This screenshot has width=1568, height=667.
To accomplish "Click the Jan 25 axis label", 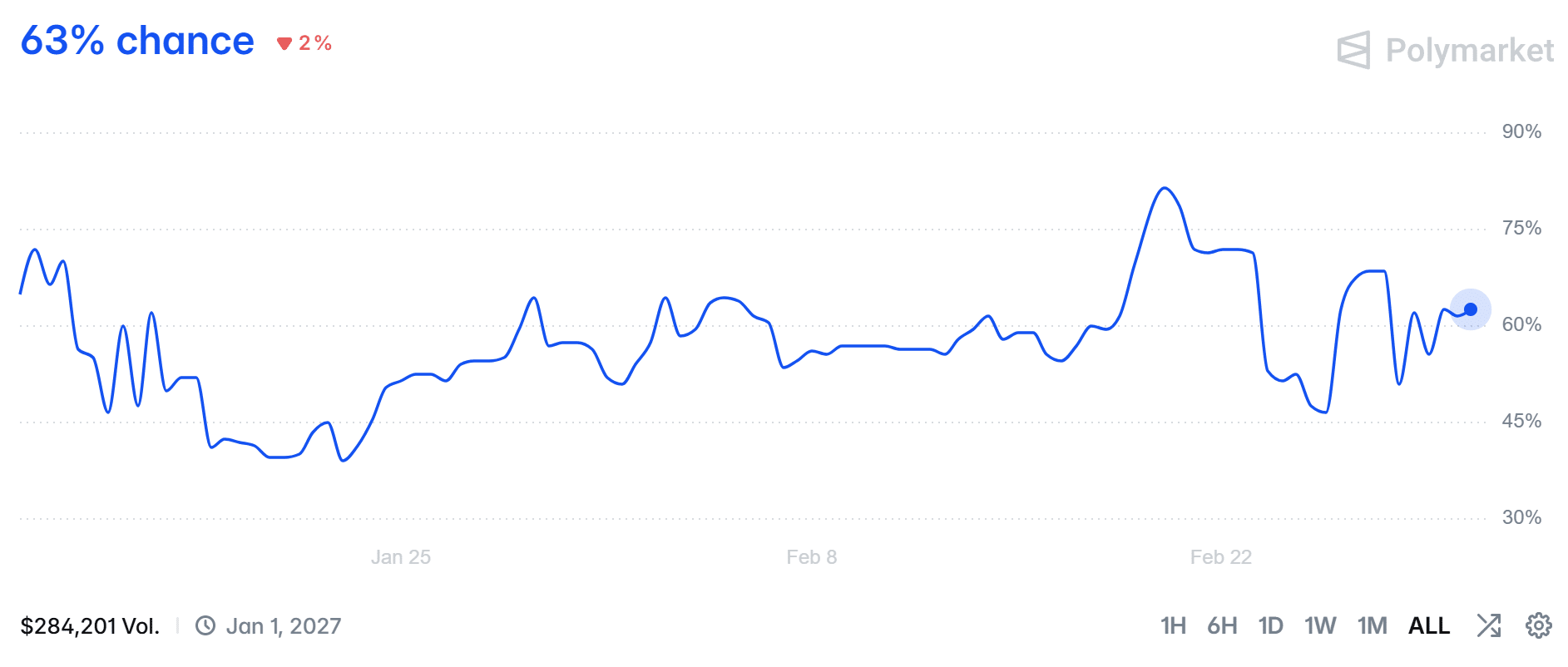I will point(401,557).
